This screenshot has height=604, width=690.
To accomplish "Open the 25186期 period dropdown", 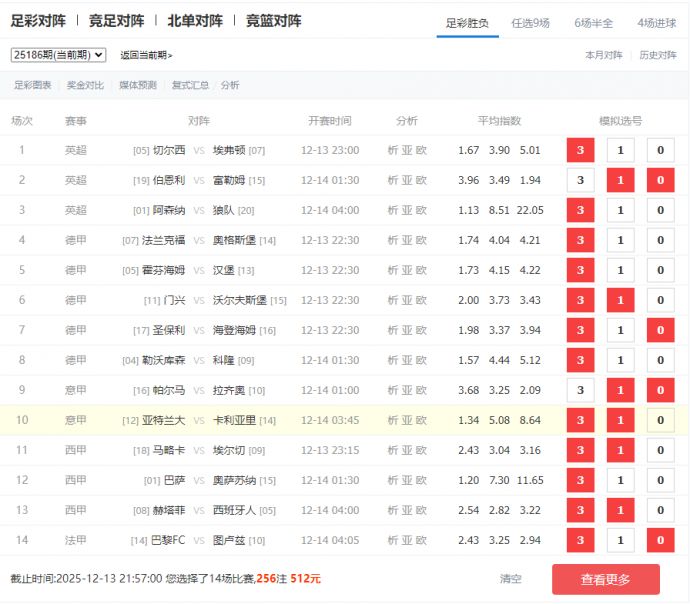I will pos(58,55).
